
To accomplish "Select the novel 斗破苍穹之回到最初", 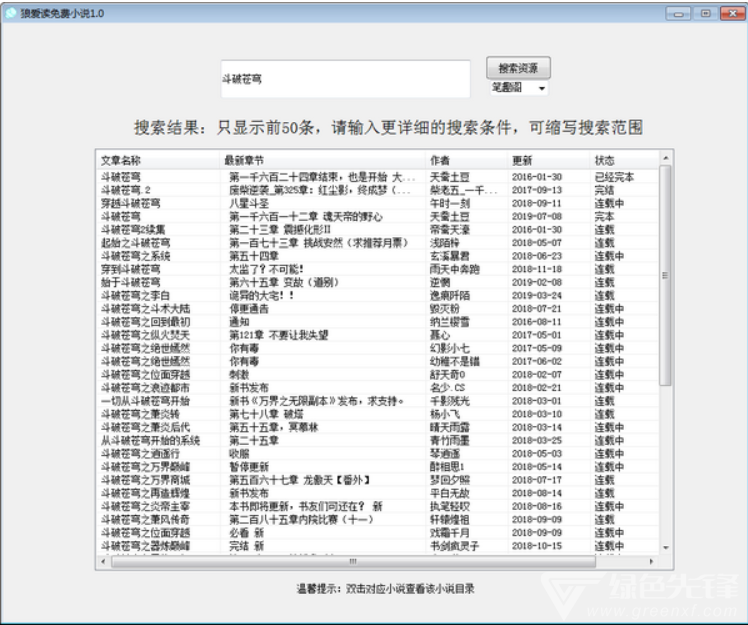I will 145,322.
